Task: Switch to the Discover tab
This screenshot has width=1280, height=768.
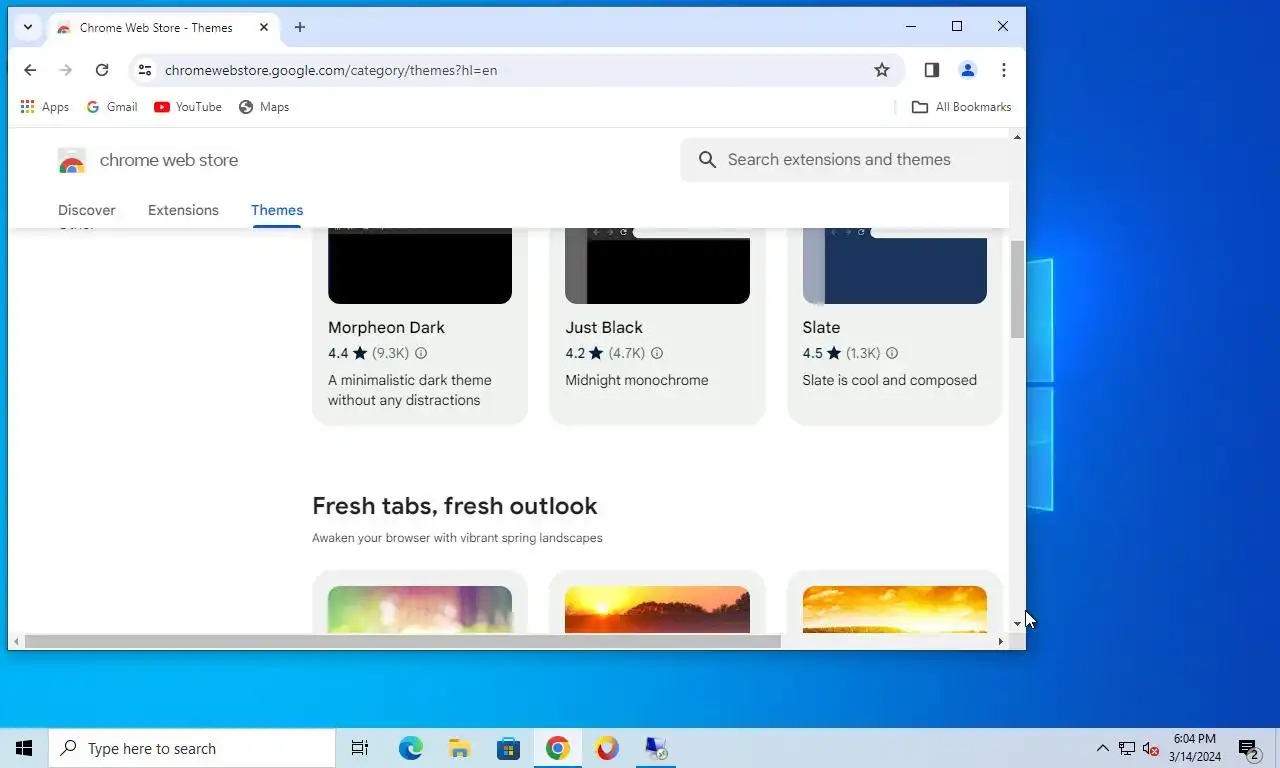Action: pyautogui.click(x=87, y=210)
